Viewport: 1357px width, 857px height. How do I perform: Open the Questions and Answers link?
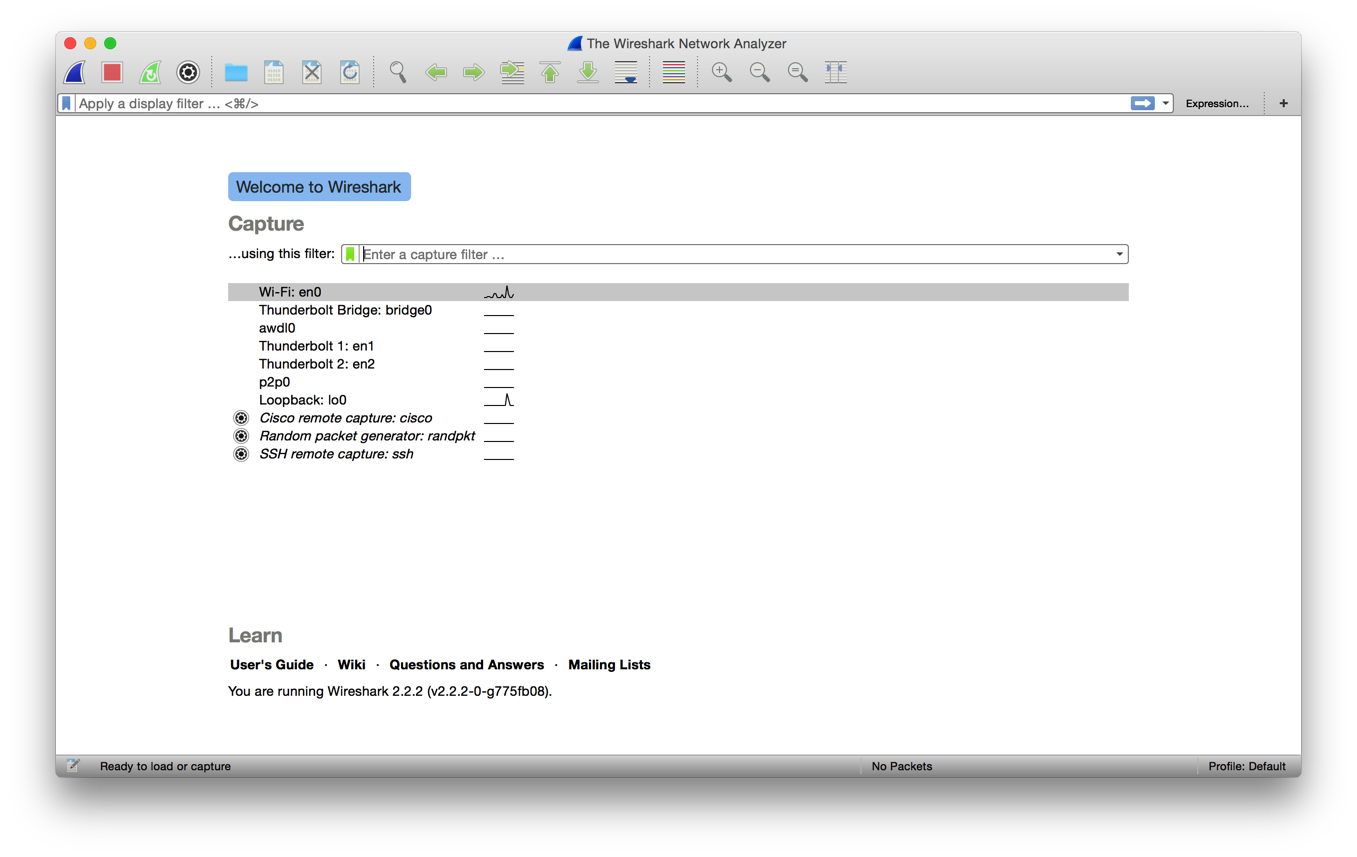pos(467,664)
